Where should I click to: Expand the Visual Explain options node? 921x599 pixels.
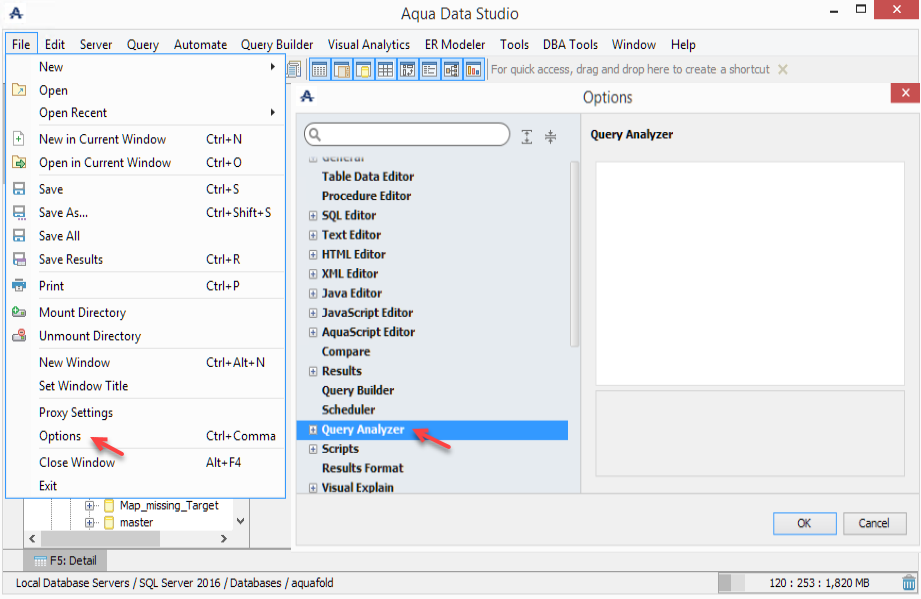(x=313, y=488)
